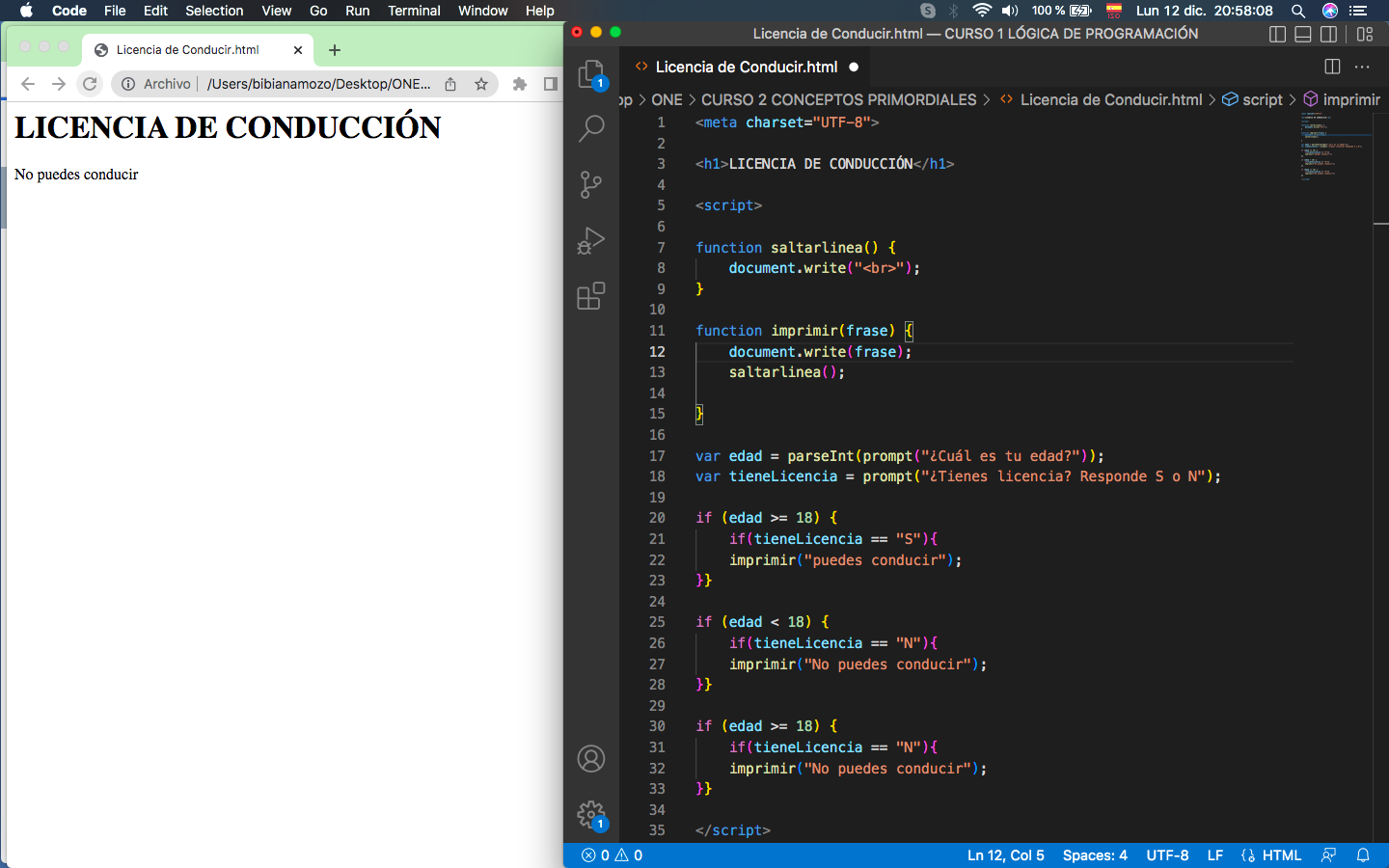Open the volume control in the menu bar
The width and height of the screenshot is (1389, 868).
pyautogui.click(x=1010, y=11)
